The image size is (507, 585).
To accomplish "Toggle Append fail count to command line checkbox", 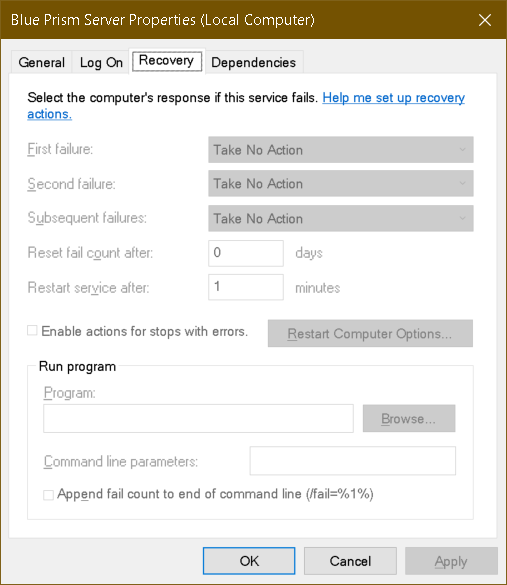I will tap(48, 495).
